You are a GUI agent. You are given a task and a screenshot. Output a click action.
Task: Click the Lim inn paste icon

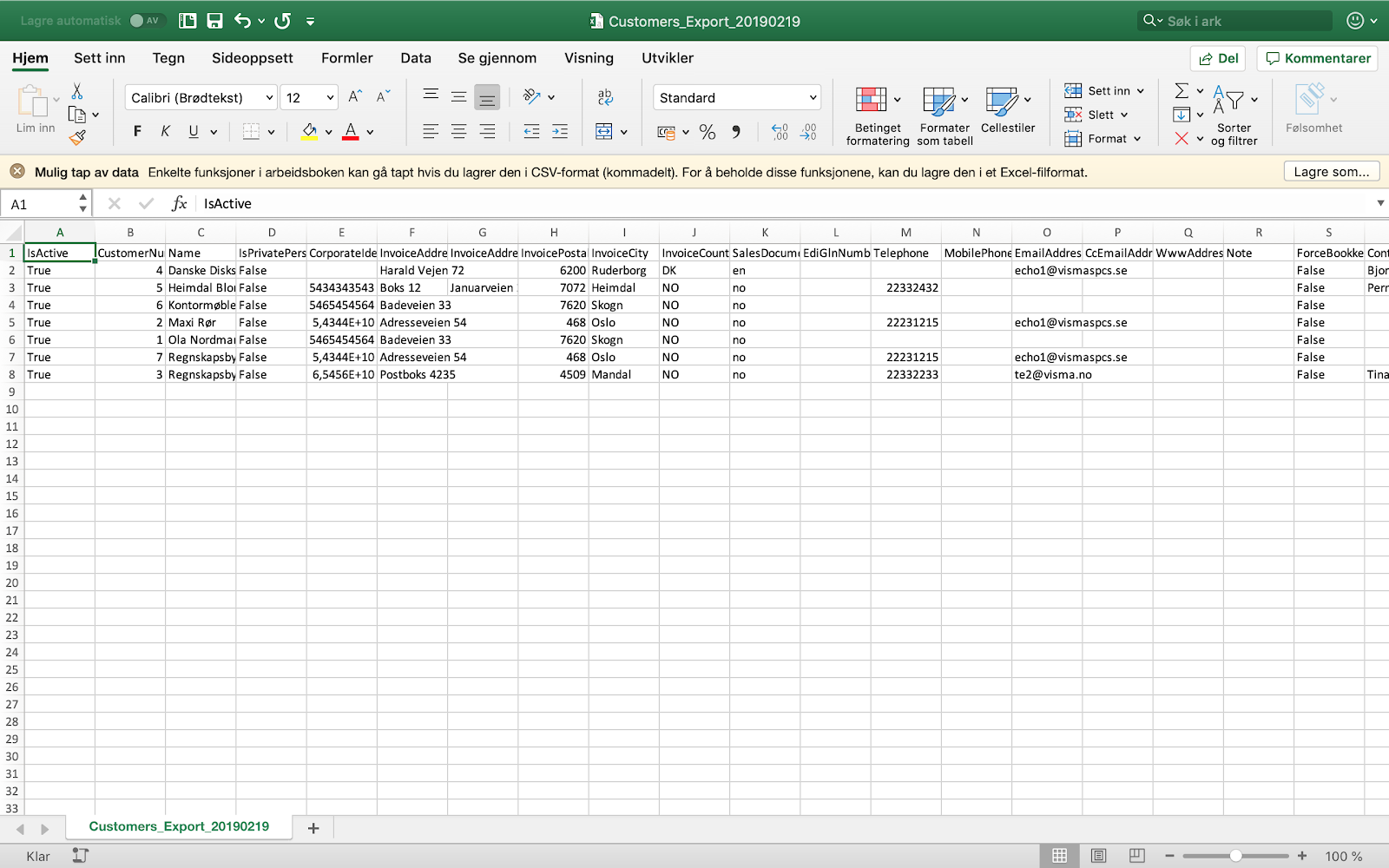click(x=33, y=102)
